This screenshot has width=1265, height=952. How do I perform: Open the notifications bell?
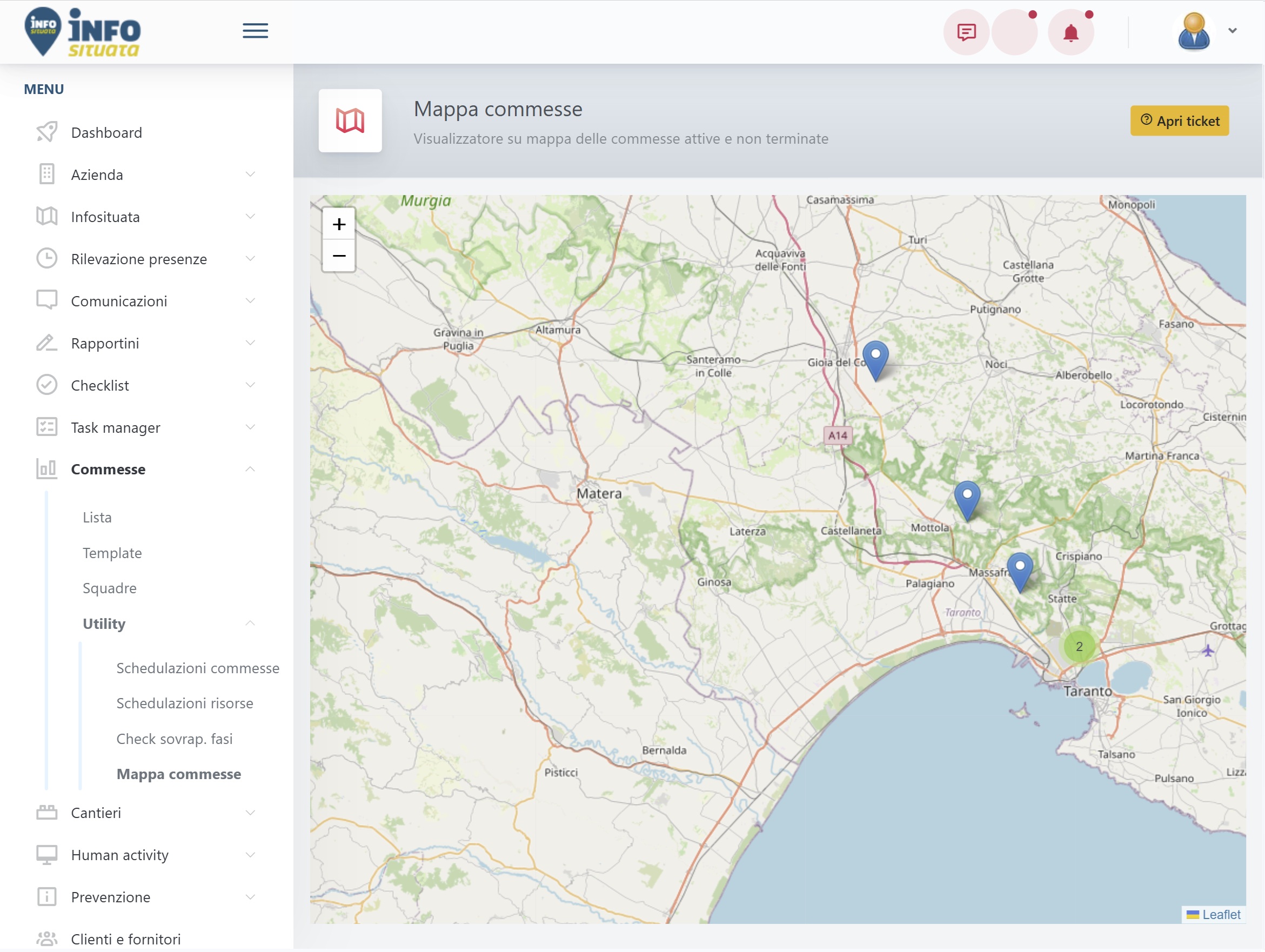(1070, 32)
